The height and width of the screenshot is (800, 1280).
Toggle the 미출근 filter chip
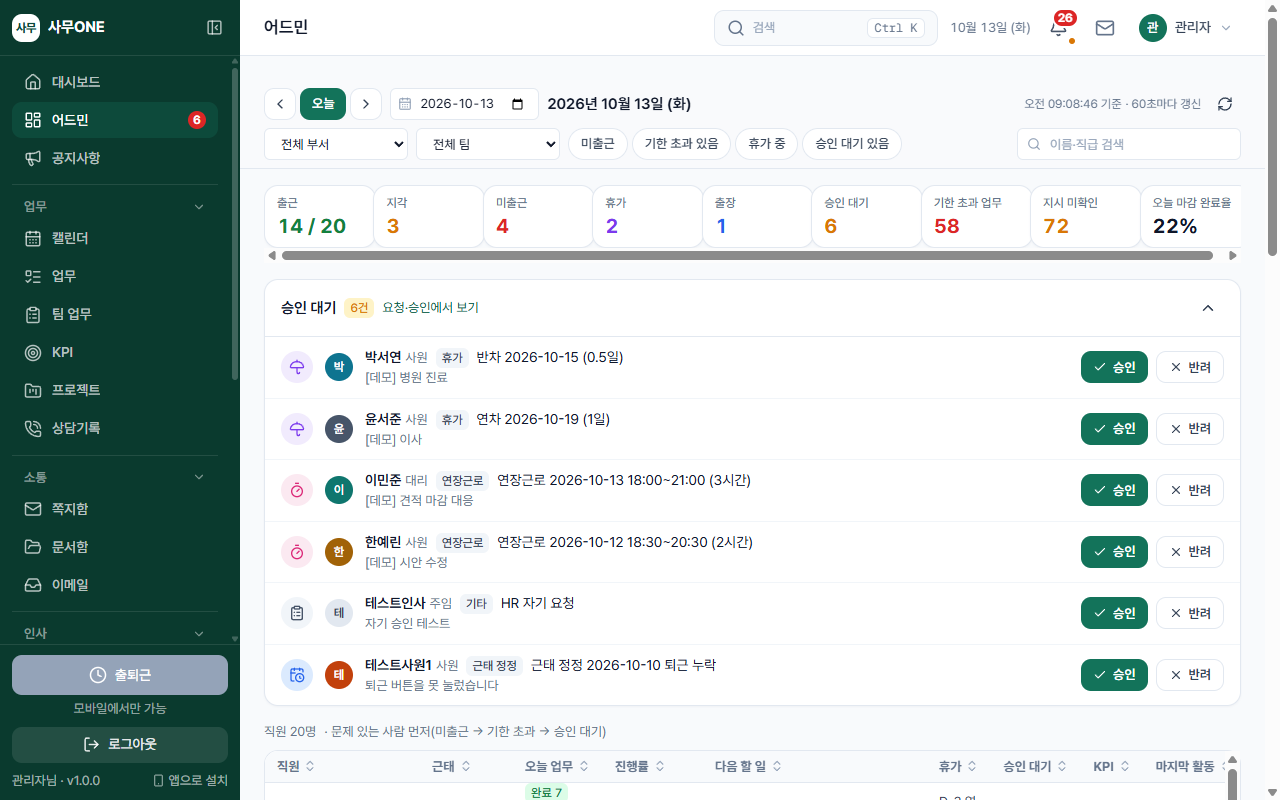tap(598, 144)
